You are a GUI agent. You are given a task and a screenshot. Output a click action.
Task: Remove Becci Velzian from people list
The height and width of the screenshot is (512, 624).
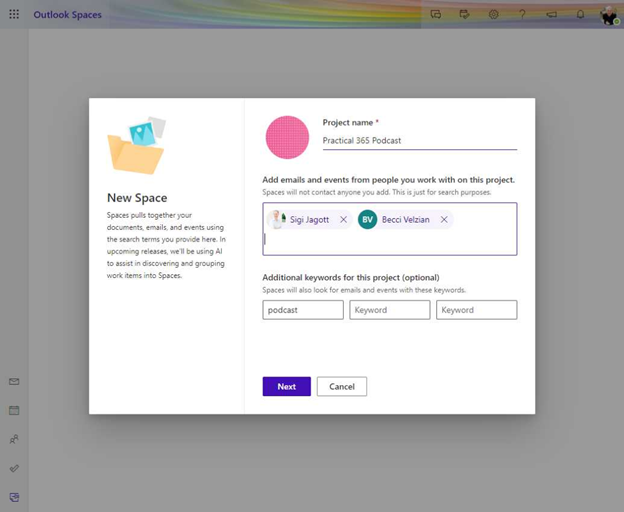tap(444, 220)
